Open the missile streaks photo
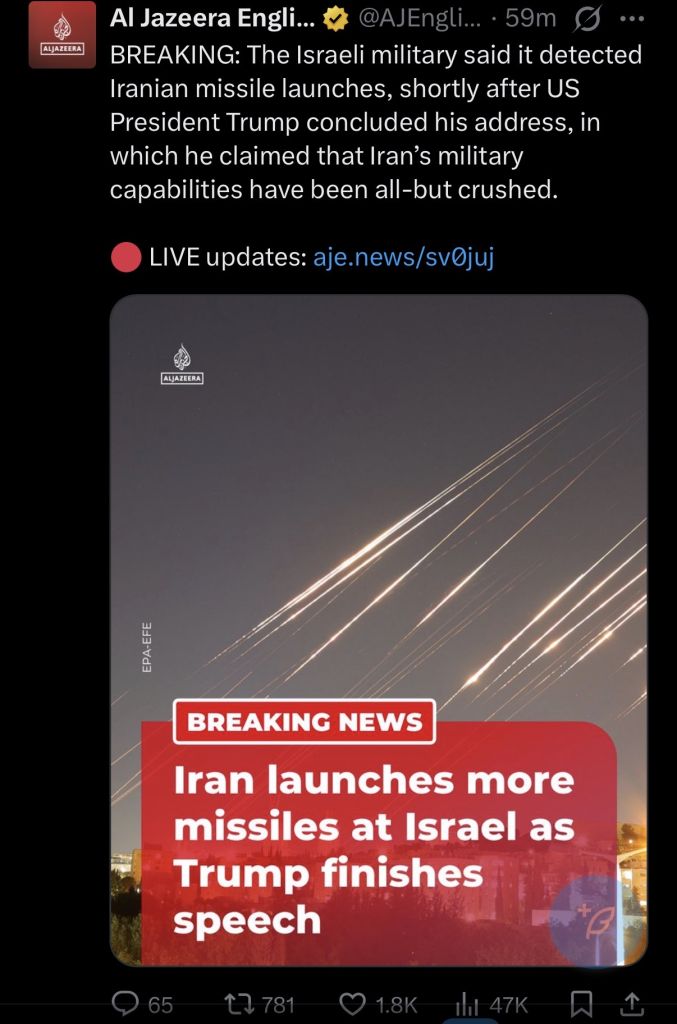The width and height of the screenshot is (677, 1024). point(379,630)
